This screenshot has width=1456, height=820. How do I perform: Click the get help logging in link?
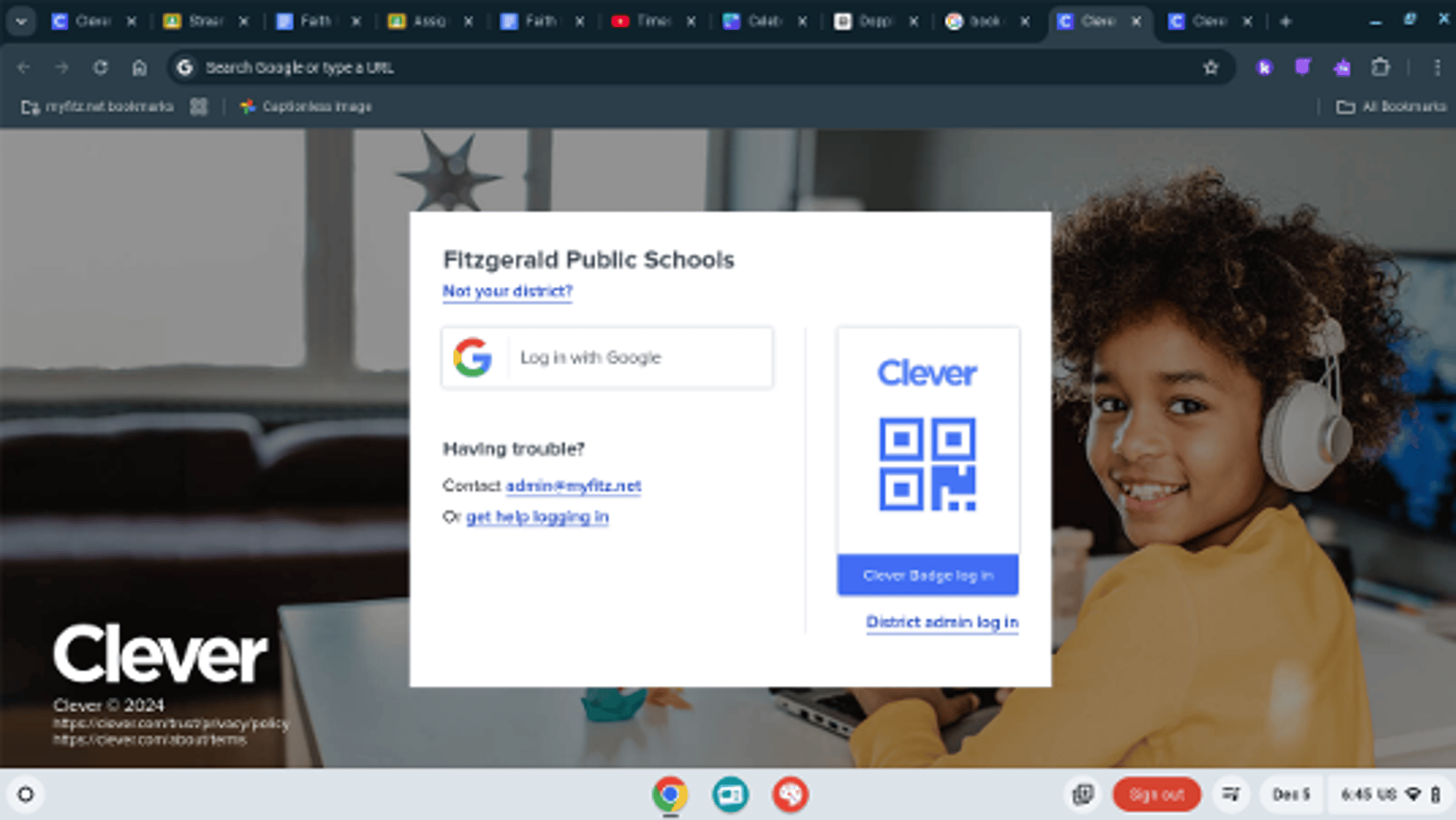tap(537, 517)
